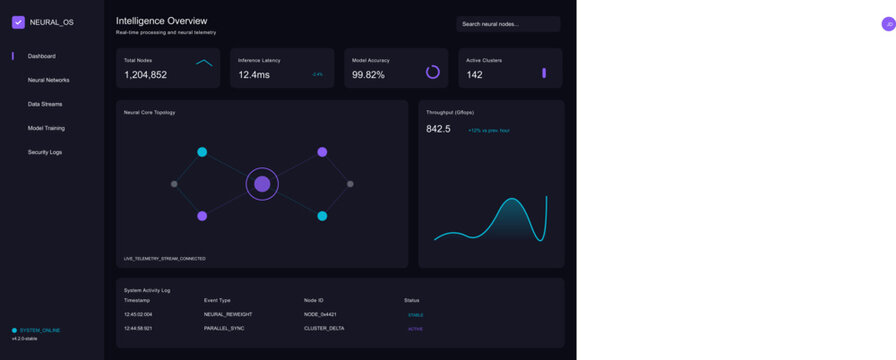Click the Model Accuracy ring indicator
This screenshot has width=896, height=360.
pos(433,72)
